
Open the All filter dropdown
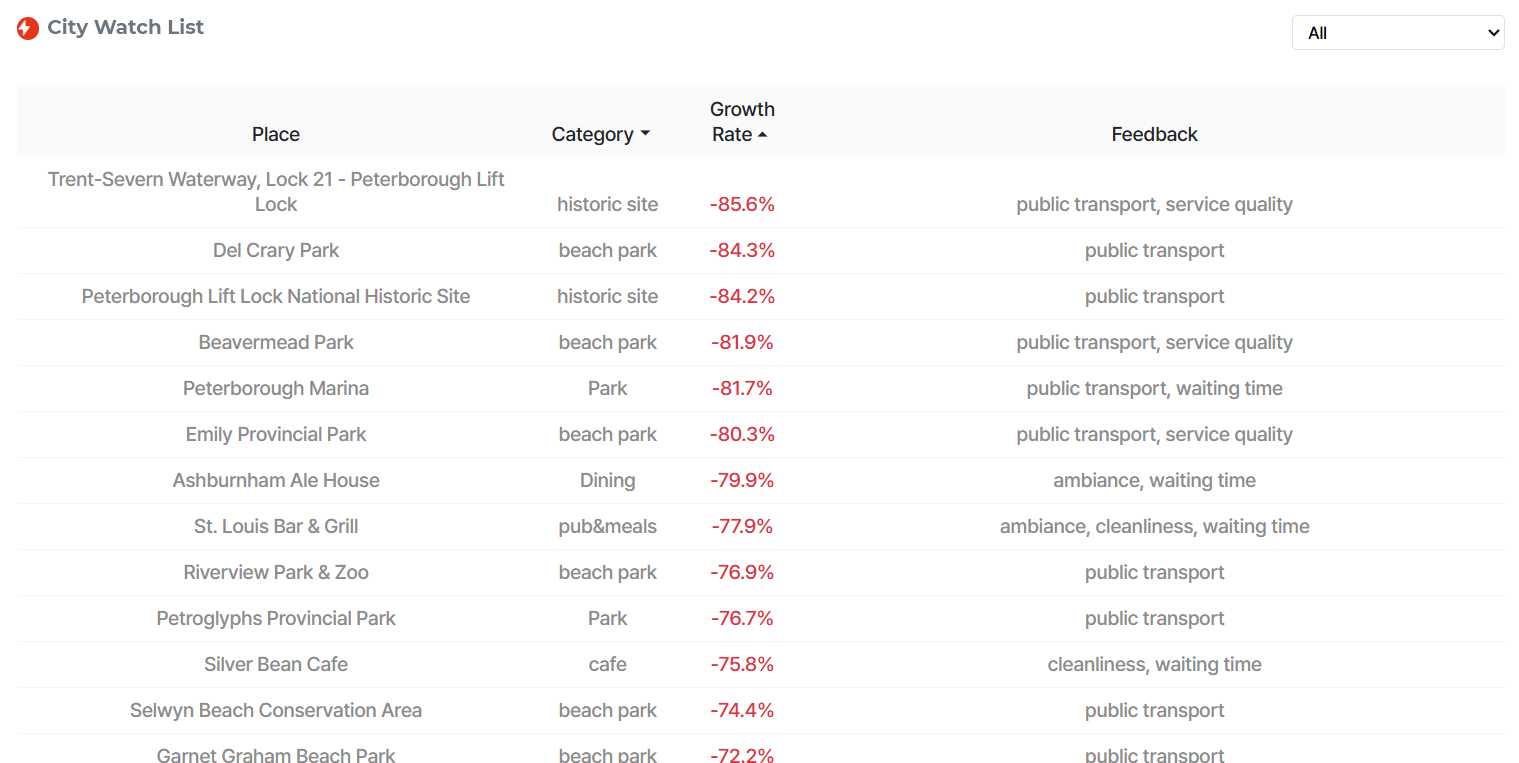1397,33
